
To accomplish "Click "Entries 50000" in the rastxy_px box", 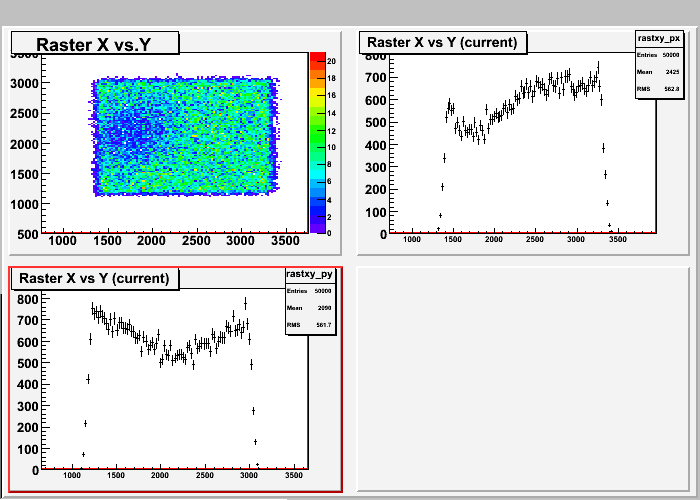I will click(658, 55).
